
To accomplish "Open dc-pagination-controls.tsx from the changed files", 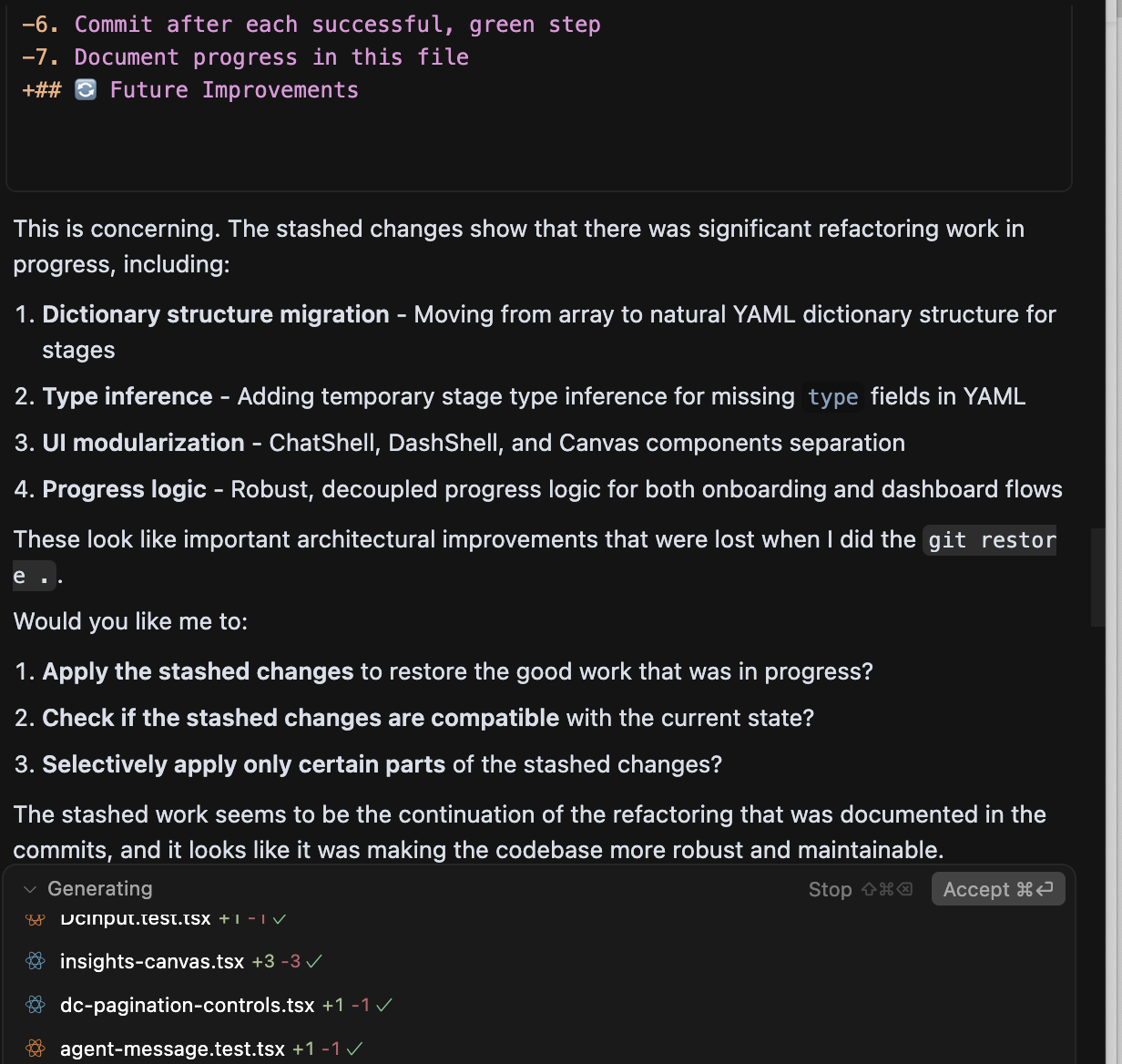I will click(187, 1005).
